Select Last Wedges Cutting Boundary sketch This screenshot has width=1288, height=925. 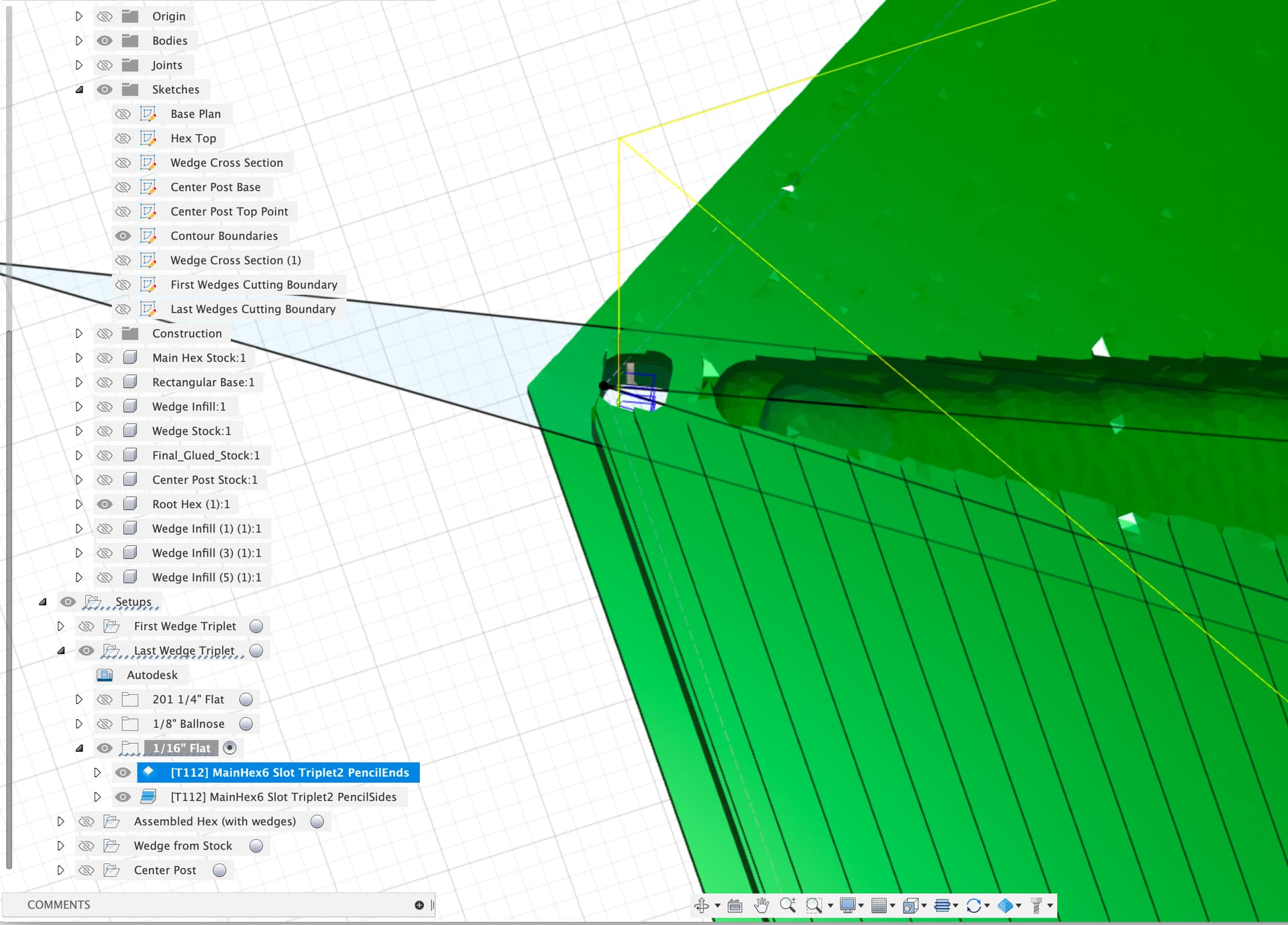(x=253, y=309)
